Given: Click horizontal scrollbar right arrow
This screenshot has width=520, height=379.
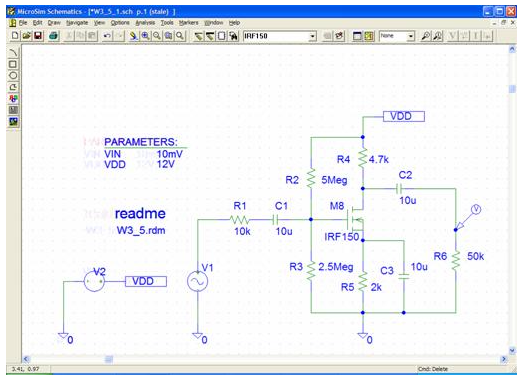Looking at the screenshot, I should point(504,359).
